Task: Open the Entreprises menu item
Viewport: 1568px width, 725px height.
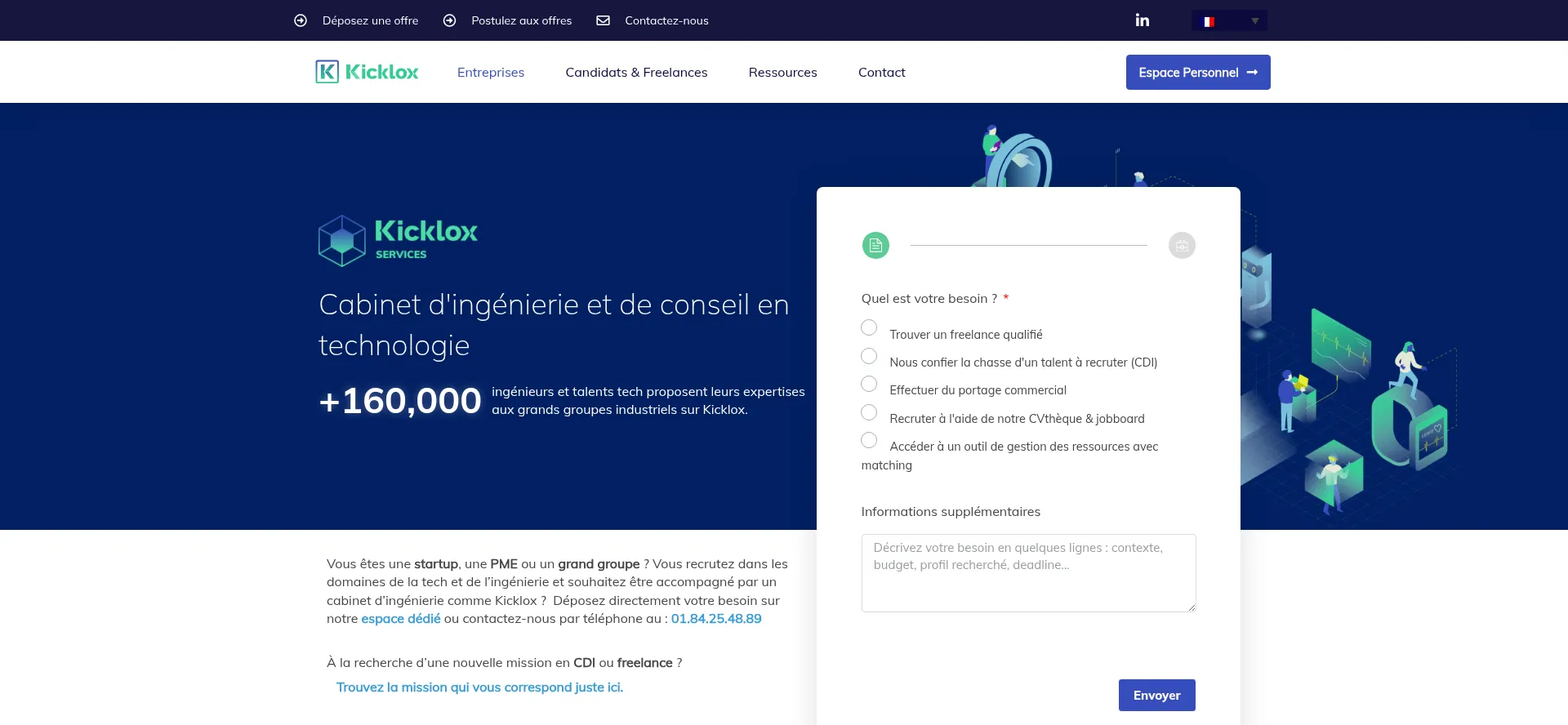Action: tap(491, 72)
